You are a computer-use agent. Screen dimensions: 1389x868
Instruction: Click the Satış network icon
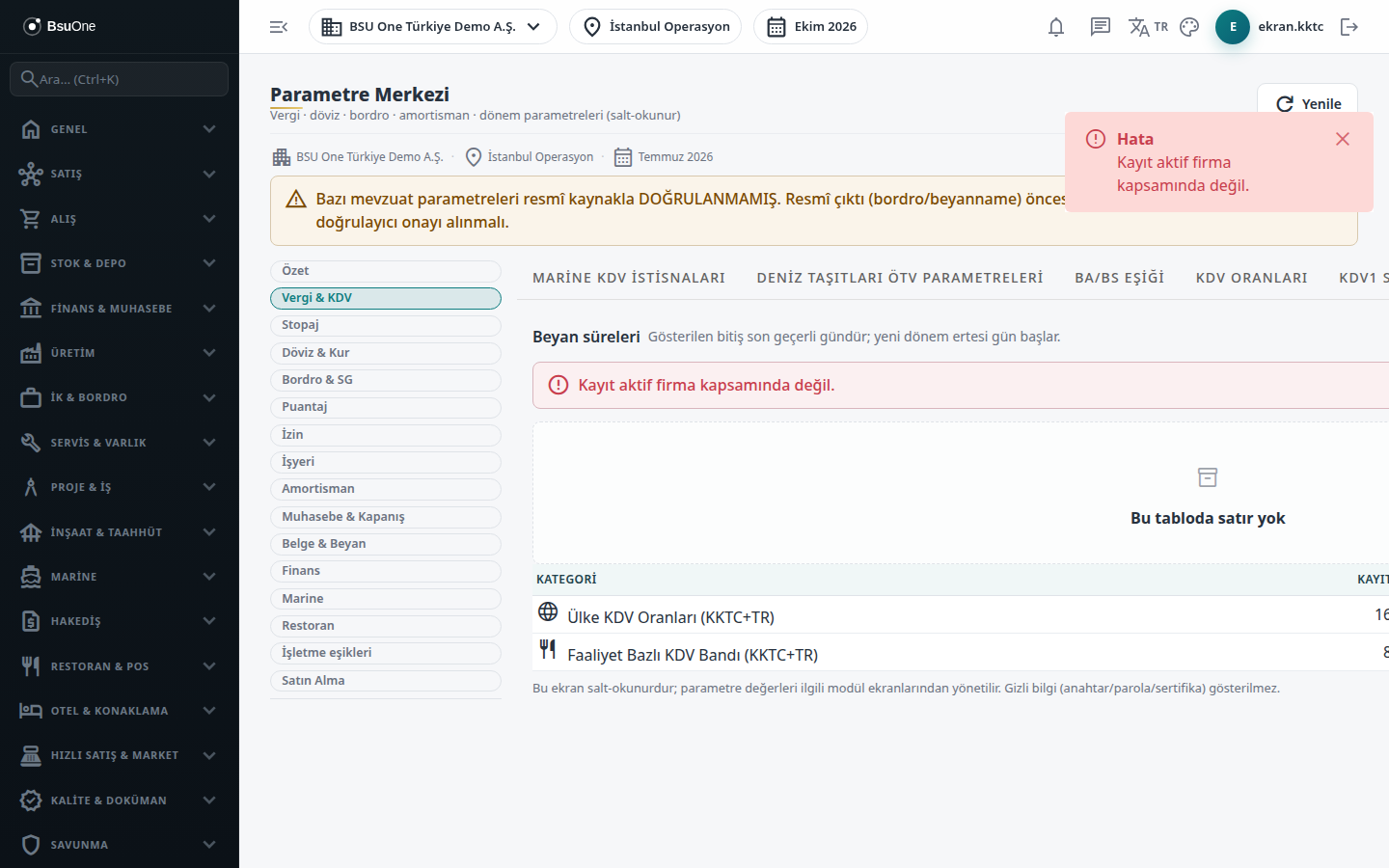31,174
